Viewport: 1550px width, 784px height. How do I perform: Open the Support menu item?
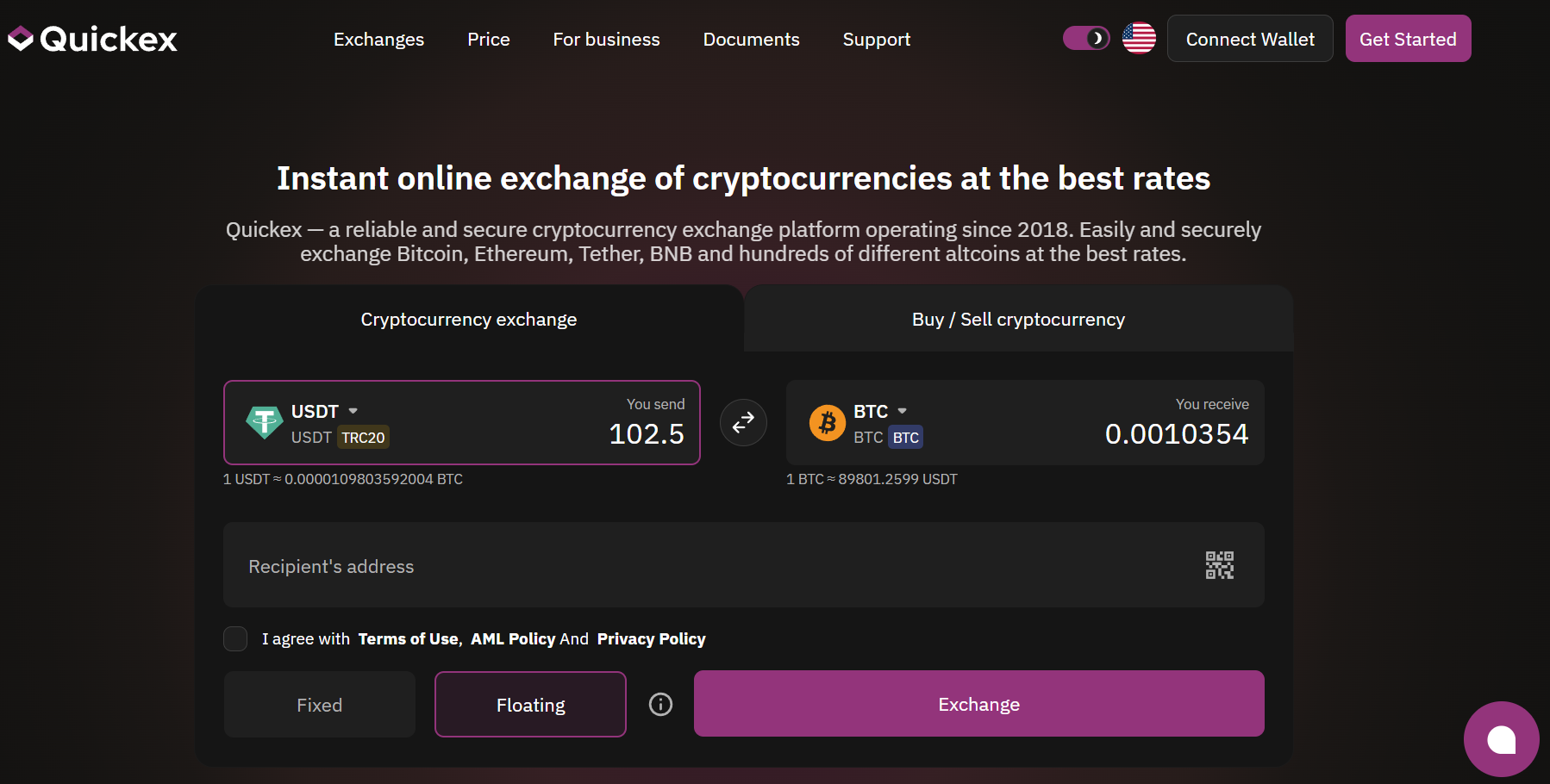point(877,40)
